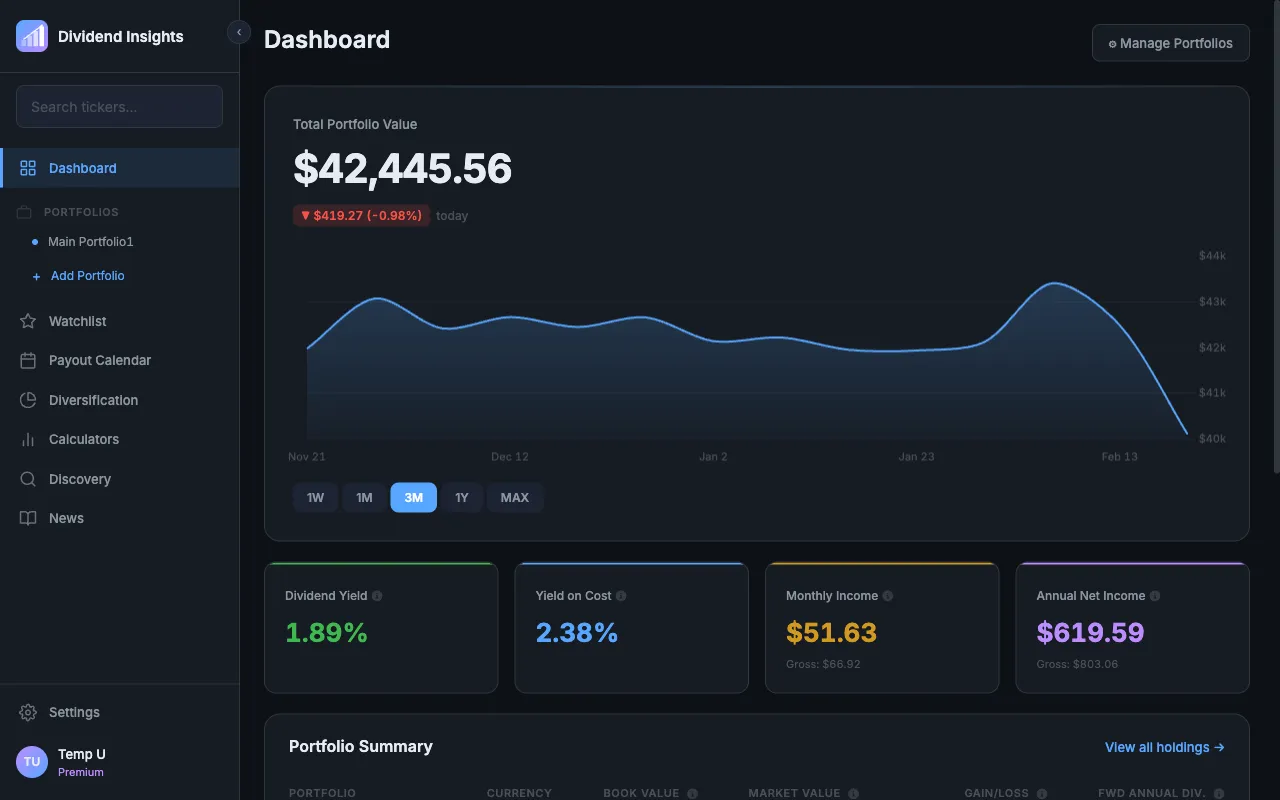Image resolution: width=1280 pixels, height=800 pixels.
Task: Click the Discovery magnifier icon
Action: 28,479
